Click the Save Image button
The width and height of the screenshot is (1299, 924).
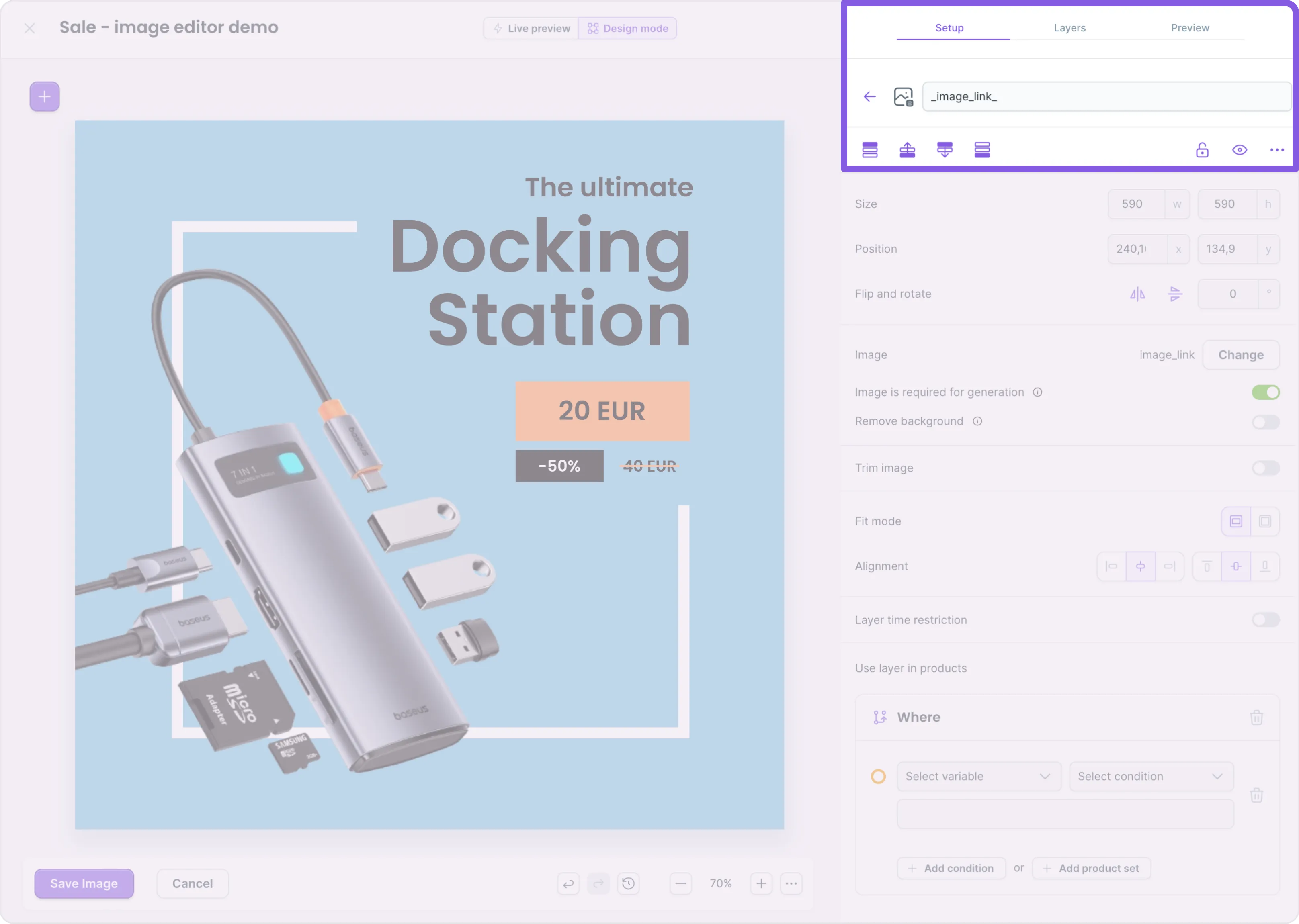point(84,883)
